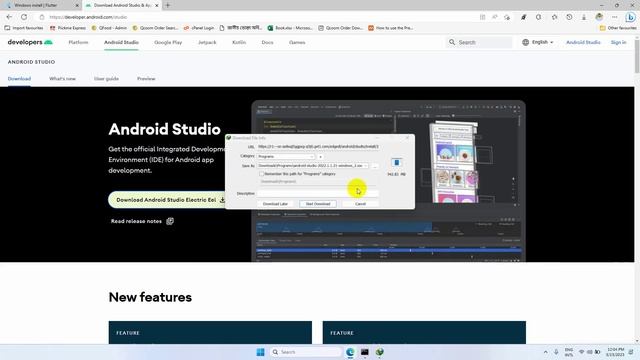Open the terminal icon in the taskbar
The image size is (640, 360).
click(364, 352)
